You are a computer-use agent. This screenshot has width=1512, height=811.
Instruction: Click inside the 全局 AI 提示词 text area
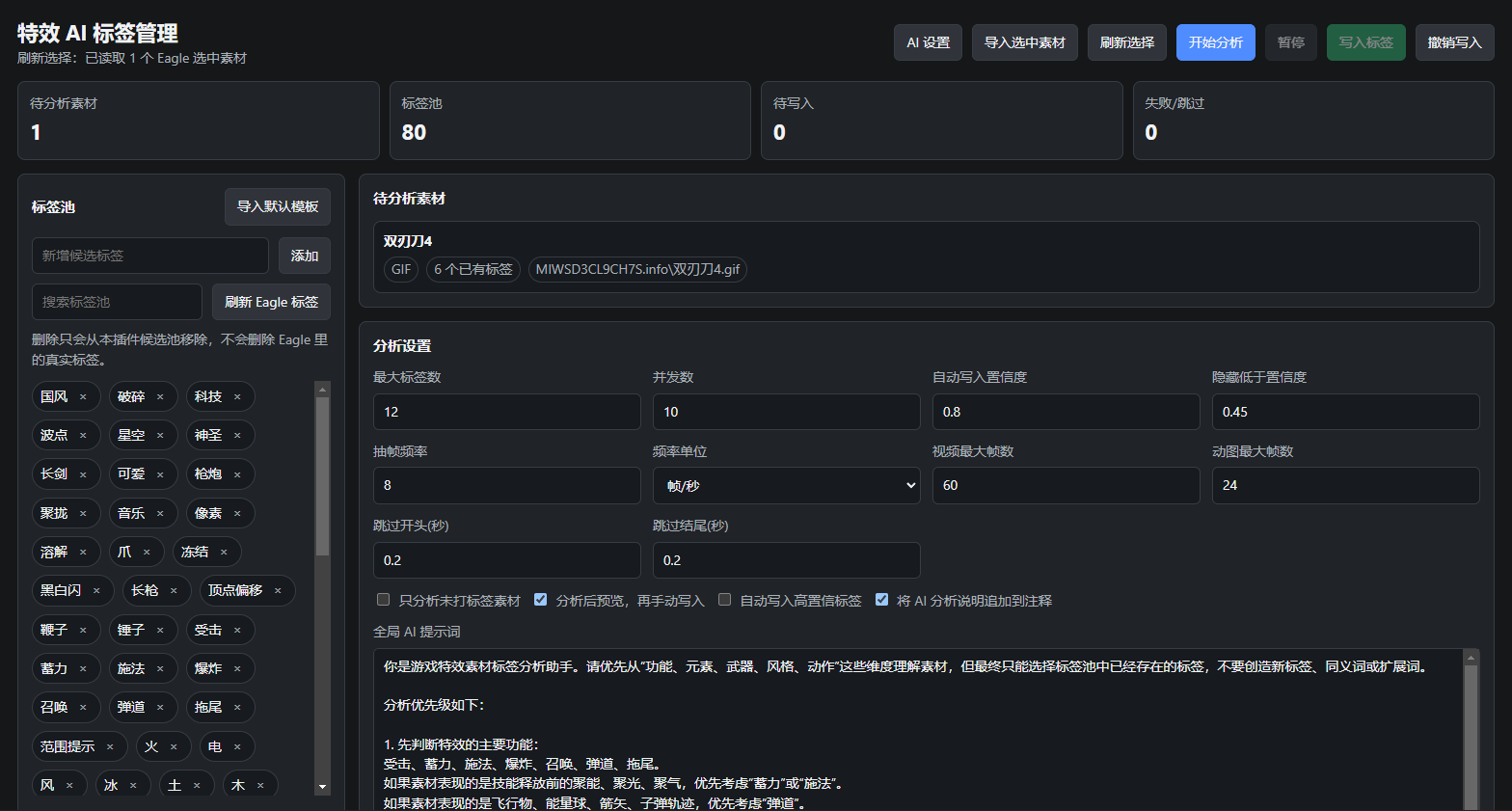point(917,729)
